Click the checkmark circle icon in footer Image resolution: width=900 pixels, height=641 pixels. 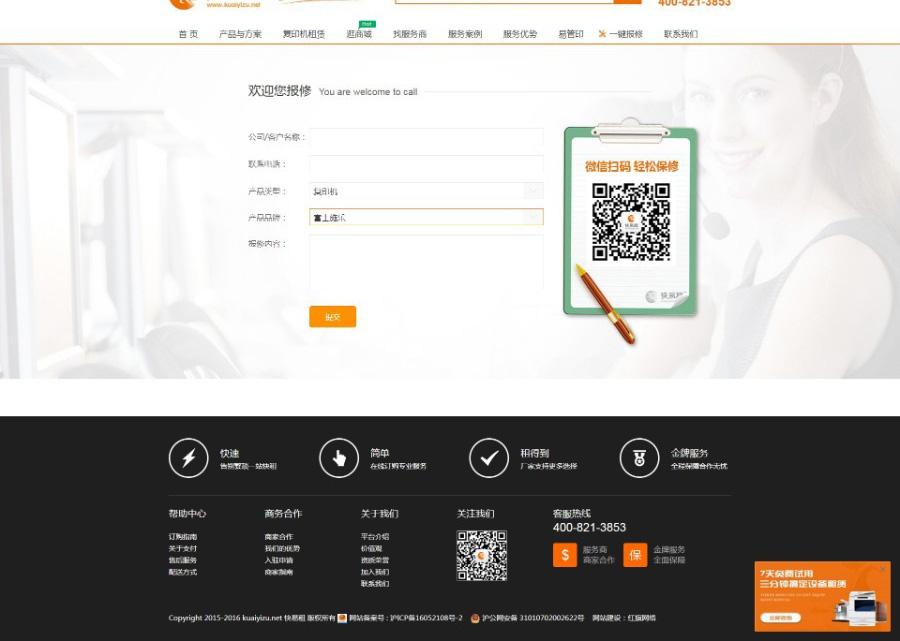[489, 458]
